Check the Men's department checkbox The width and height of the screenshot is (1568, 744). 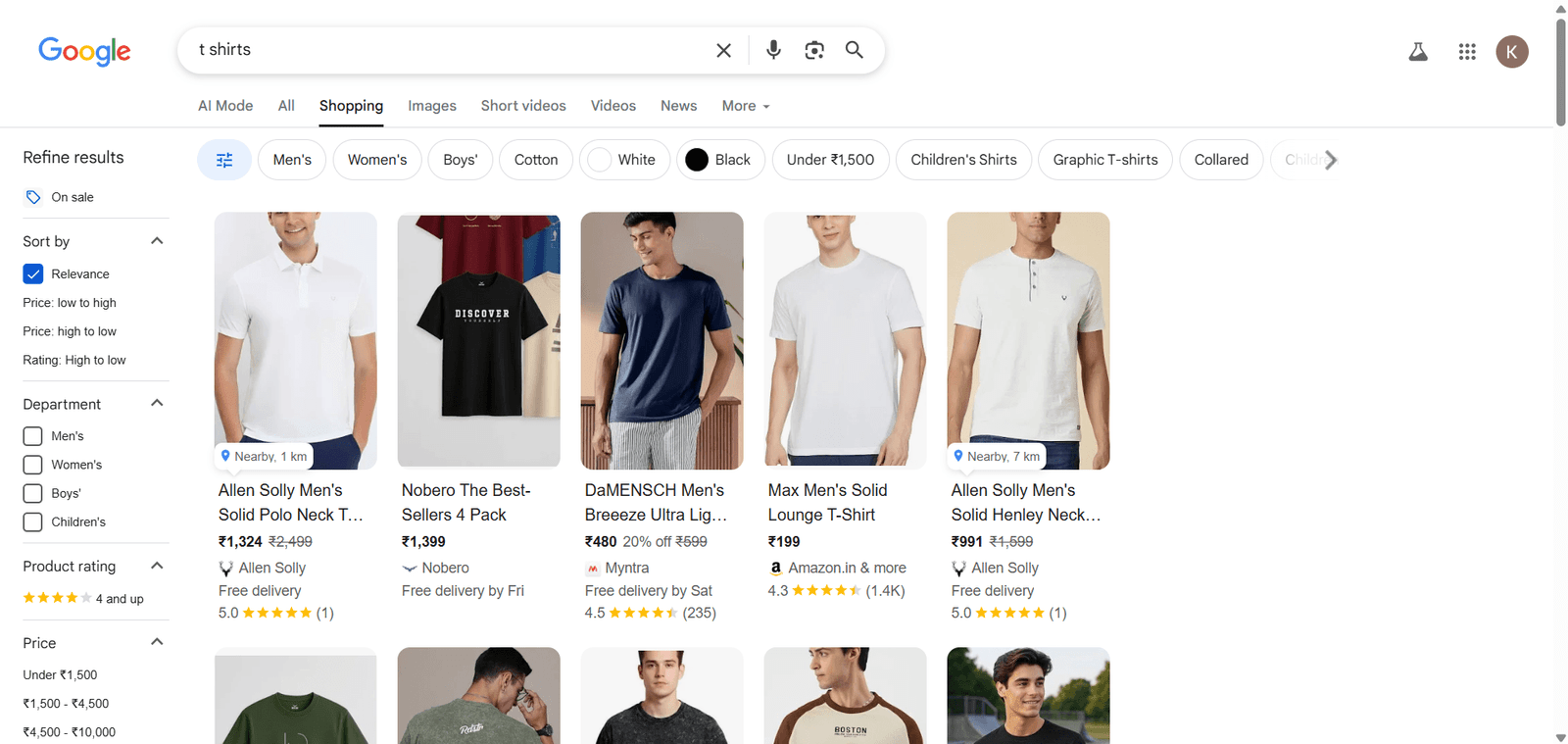[x=33, y=436]
